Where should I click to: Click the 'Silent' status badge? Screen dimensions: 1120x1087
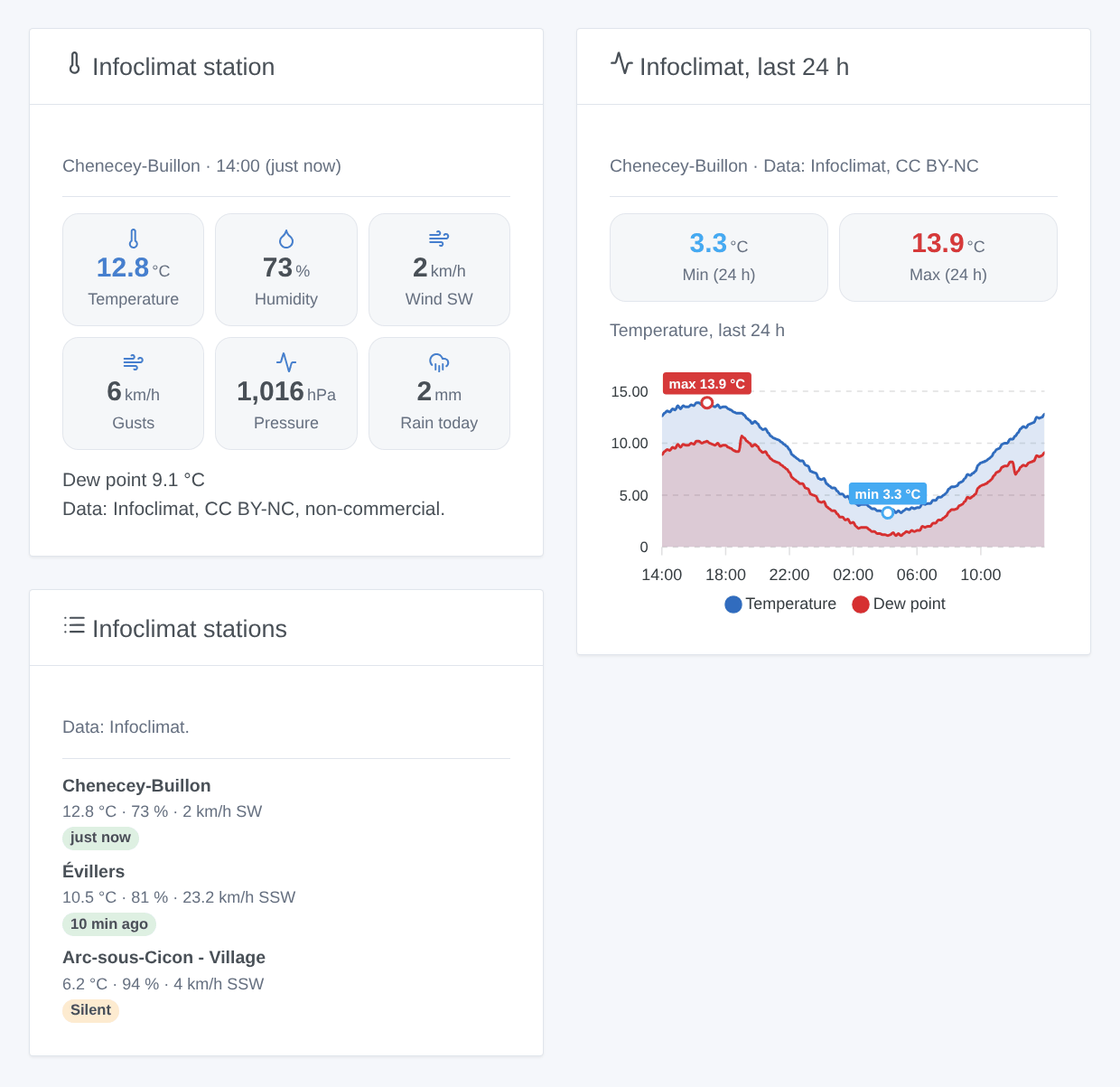click(90, 1010)
